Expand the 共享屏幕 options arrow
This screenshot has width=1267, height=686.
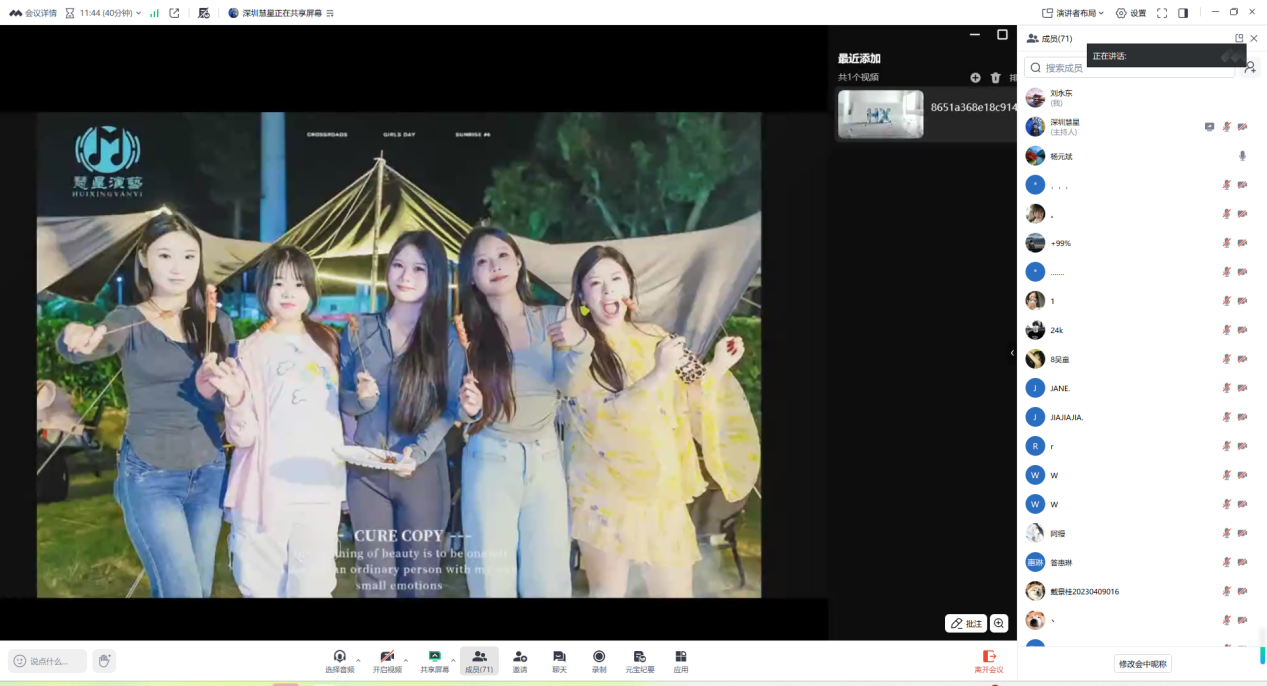(453, 660)
